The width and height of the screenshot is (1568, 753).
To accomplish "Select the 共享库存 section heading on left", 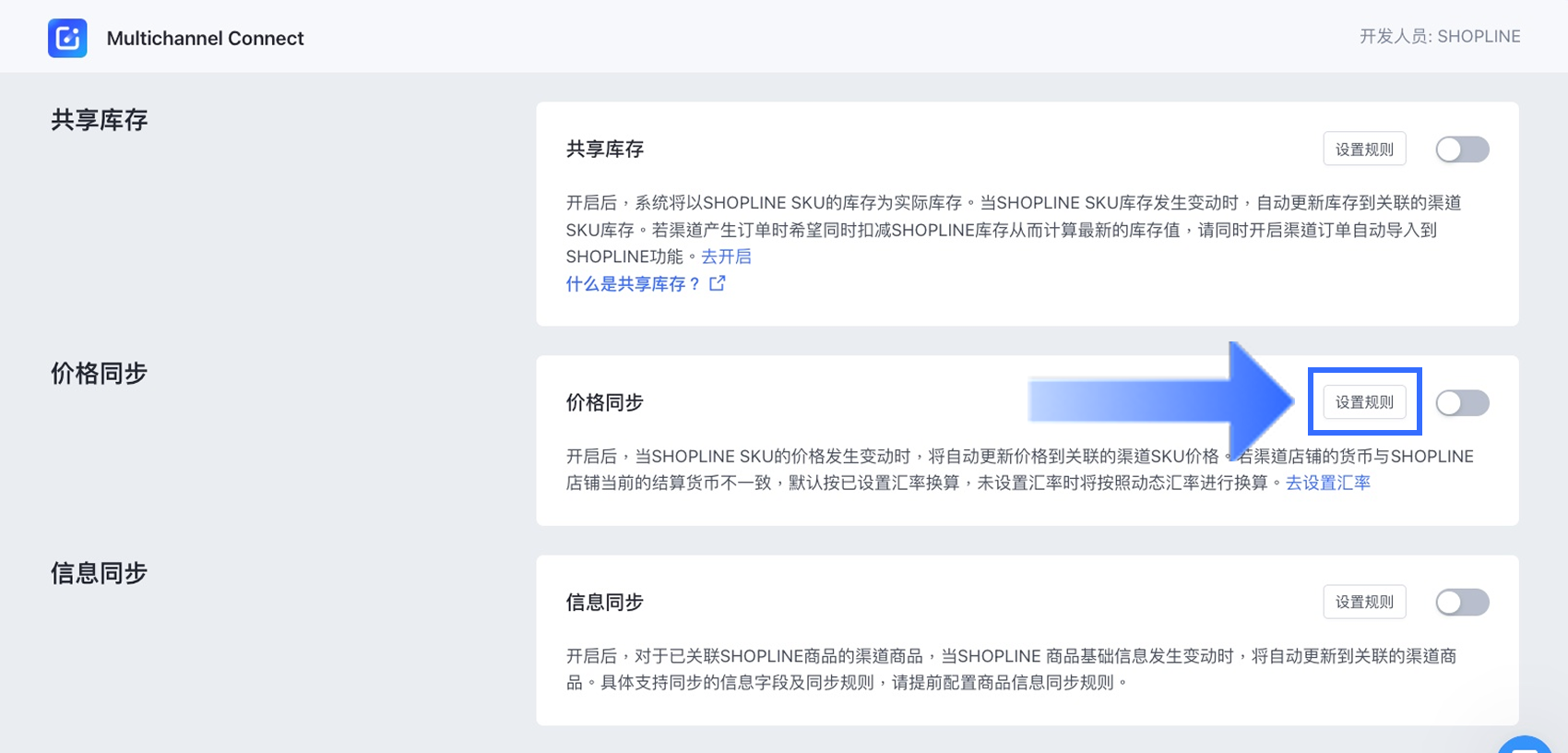I will [100, 120].
